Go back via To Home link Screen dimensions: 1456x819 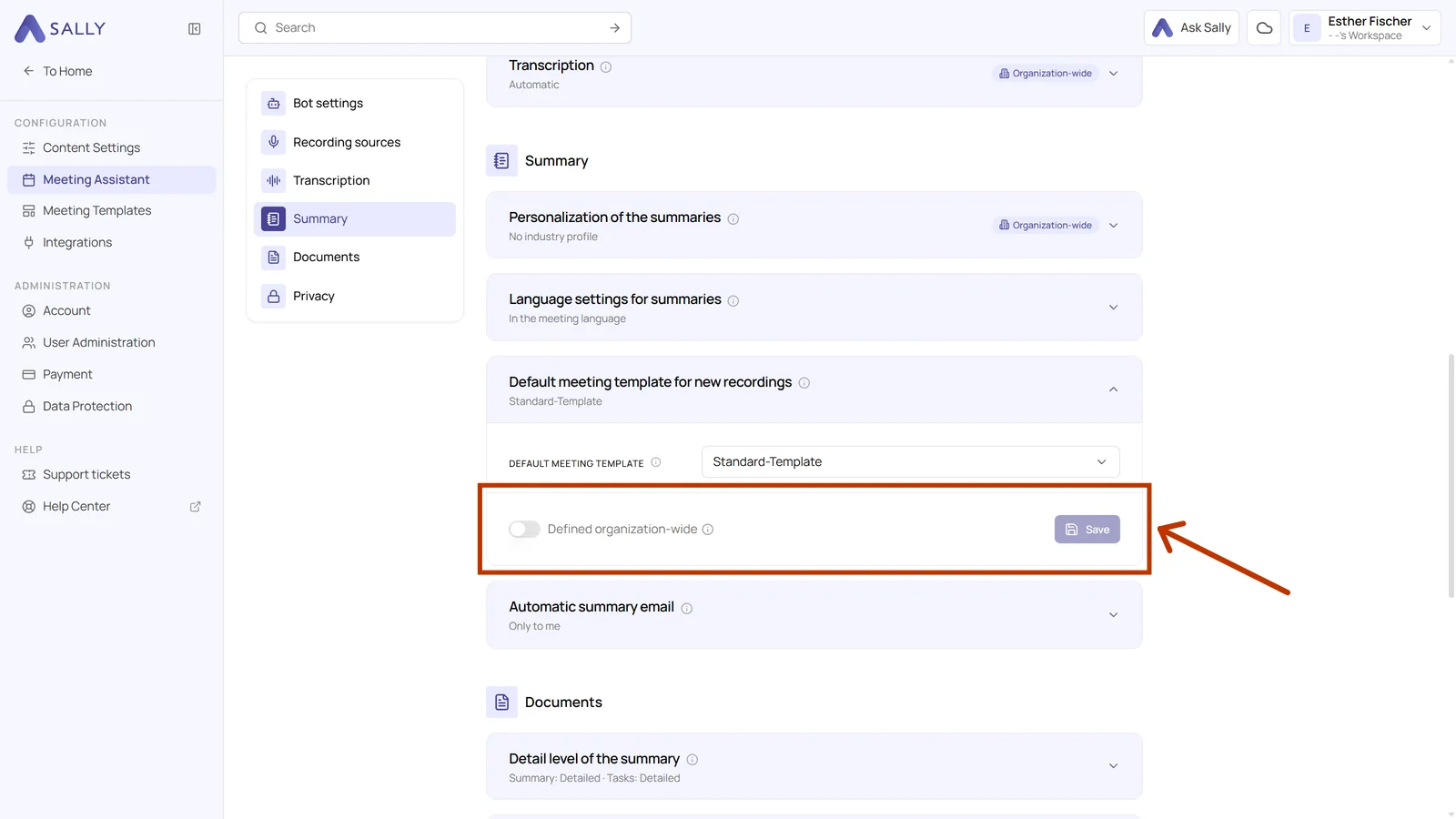click(57, 71)
